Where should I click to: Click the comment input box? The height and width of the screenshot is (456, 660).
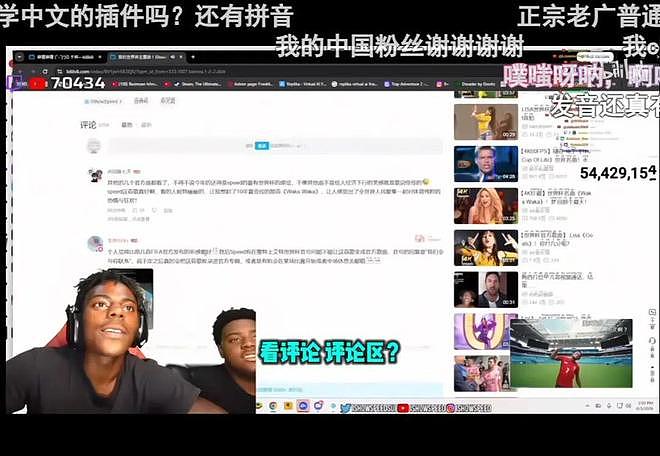pyautogui.click(x=275, y=146)
